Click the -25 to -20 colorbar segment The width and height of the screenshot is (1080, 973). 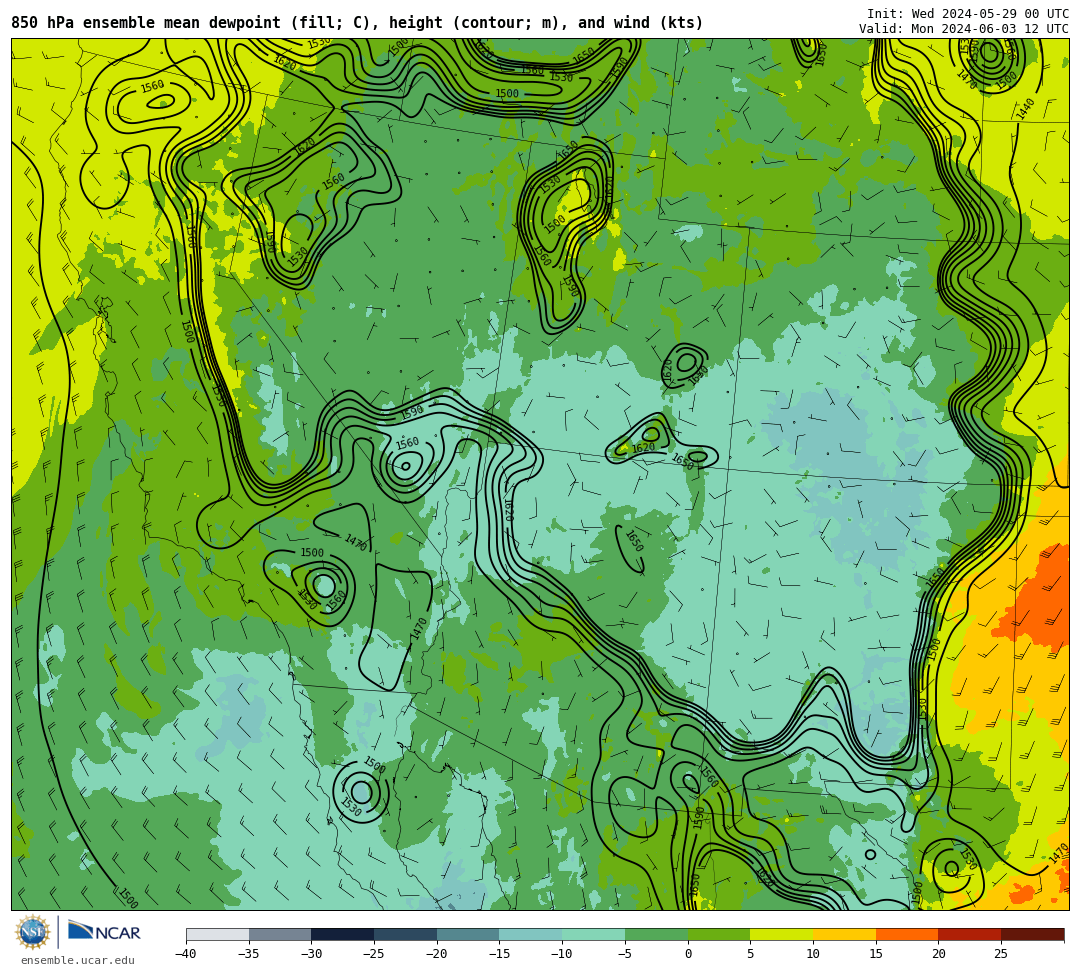tap(406, 934)
